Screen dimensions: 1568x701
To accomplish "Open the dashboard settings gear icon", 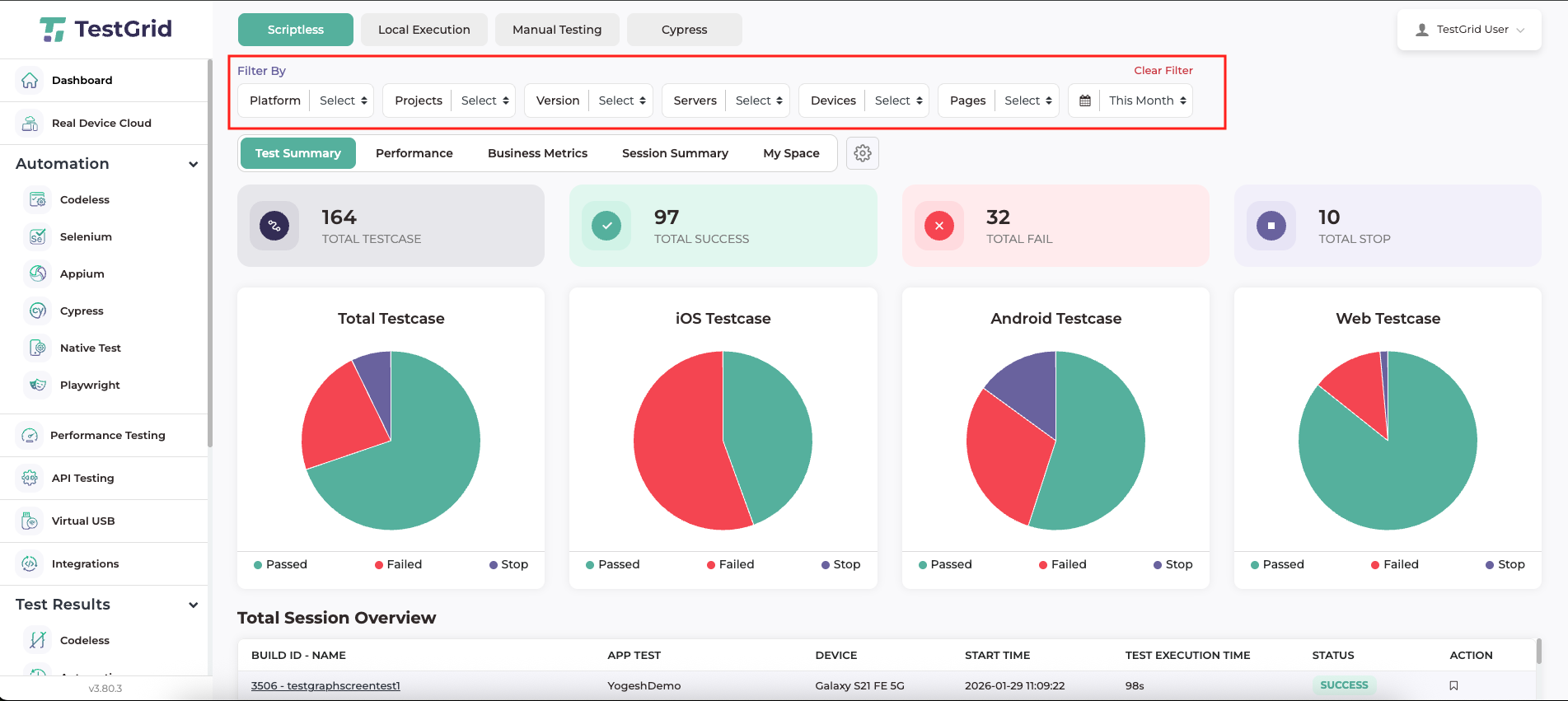I will [x=862, y=153].
